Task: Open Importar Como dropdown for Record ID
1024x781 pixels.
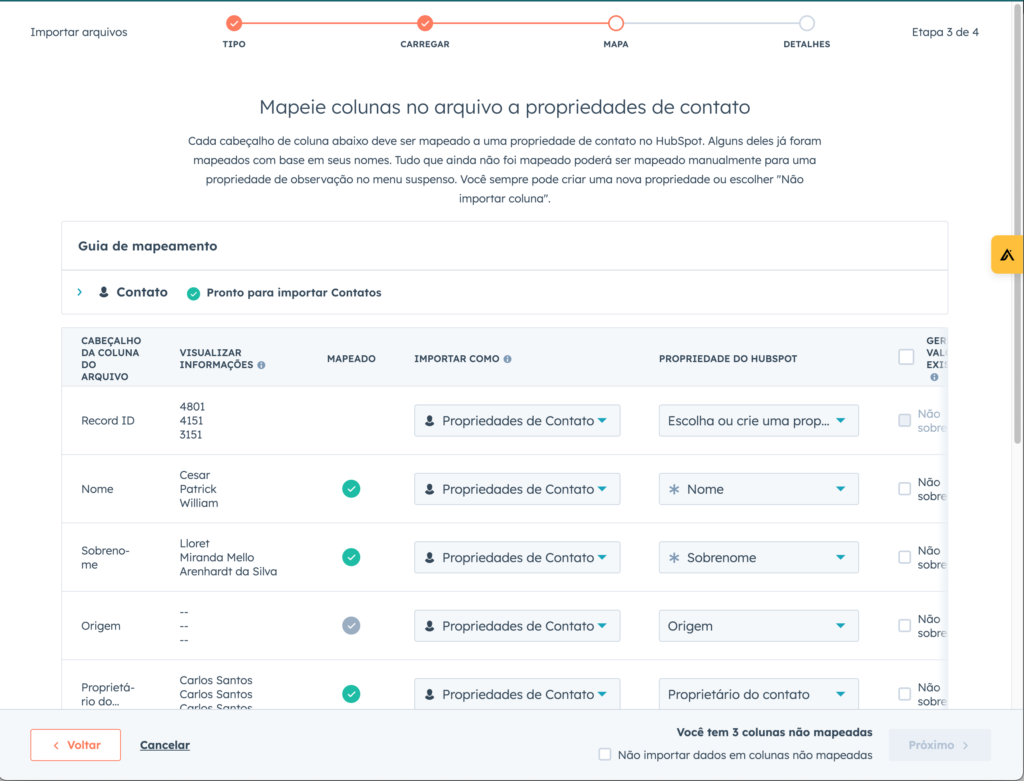Action: click(517, 421)
